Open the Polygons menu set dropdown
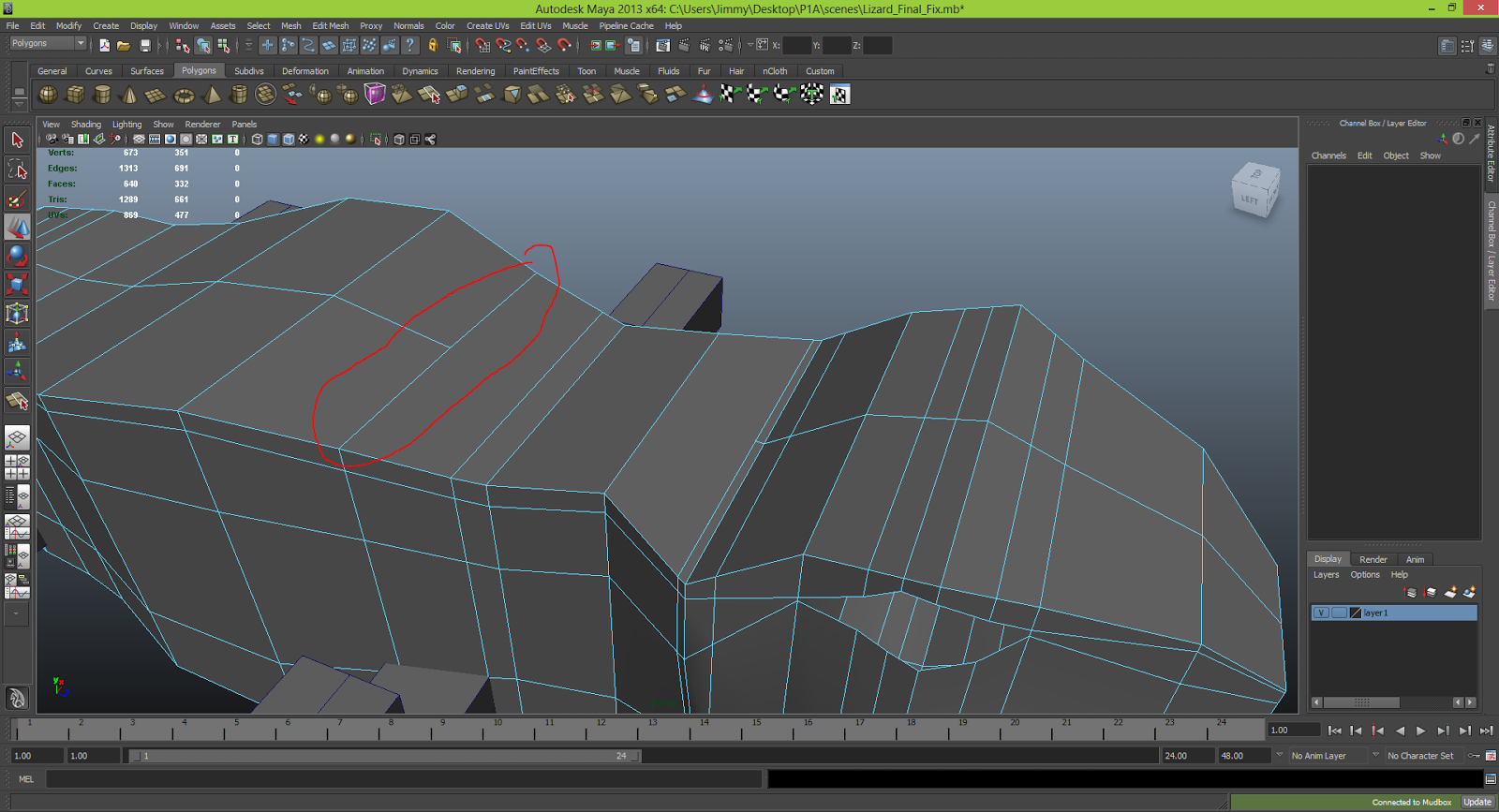Image resolution: width=1499 pixels, height=812 pixels. 47,44
